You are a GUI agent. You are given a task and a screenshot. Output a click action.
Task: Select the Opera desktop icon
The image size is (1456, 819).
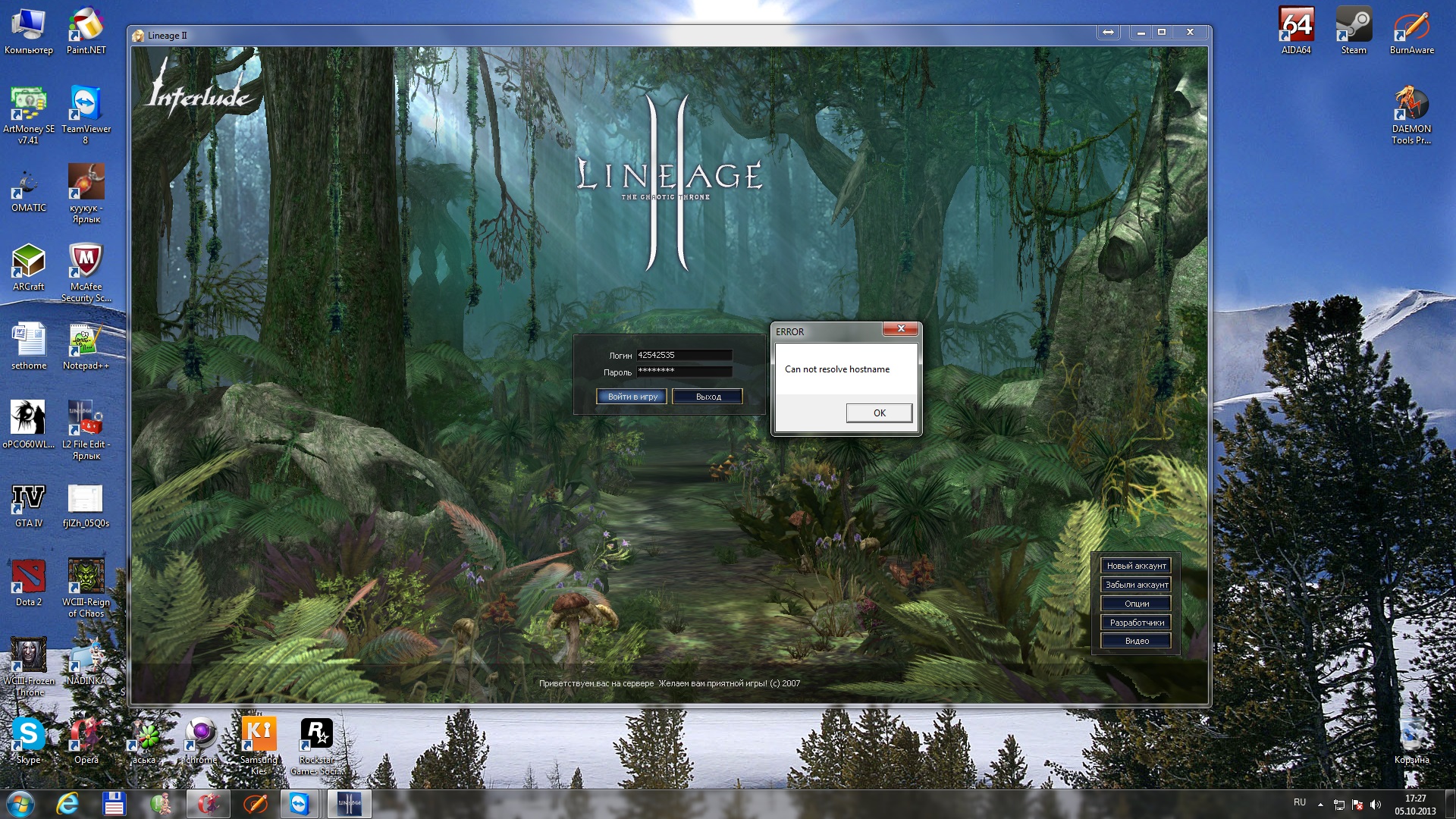[86, 742]
